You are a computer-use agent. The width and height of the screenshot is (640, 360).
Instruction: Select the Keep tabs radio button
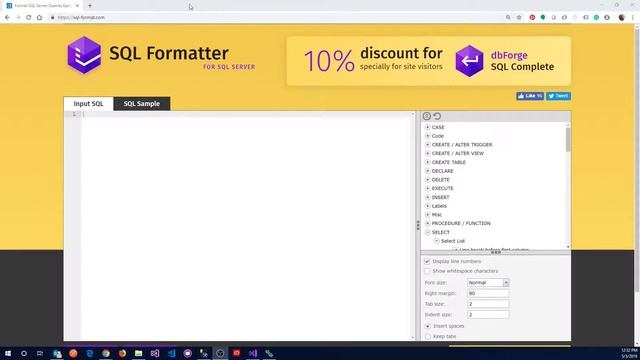click(x=428, y=336)
